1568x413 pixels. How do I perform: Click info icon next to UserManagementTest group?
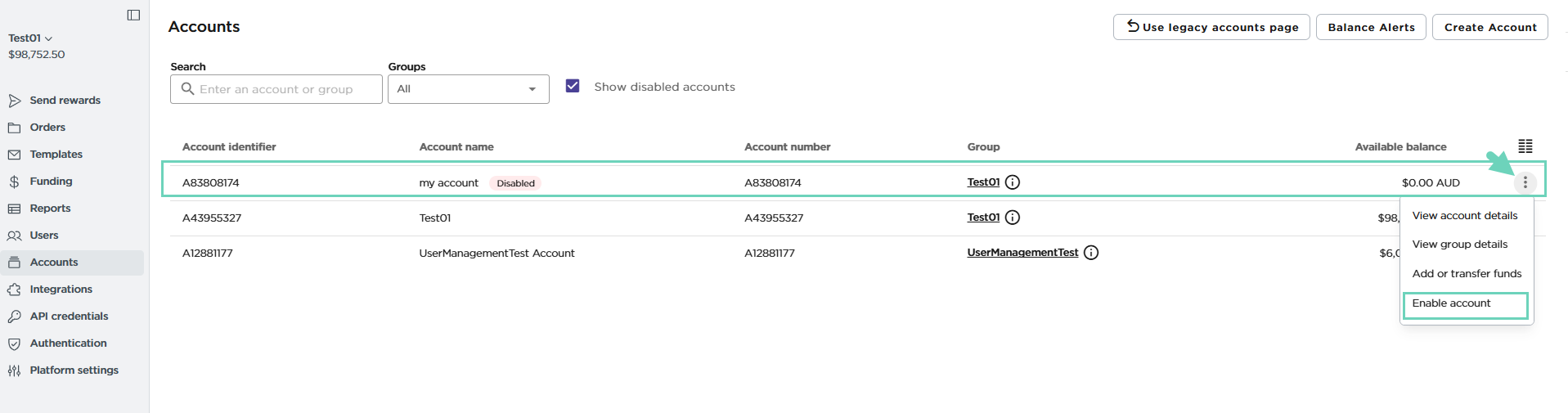[x=1090, y=253]
